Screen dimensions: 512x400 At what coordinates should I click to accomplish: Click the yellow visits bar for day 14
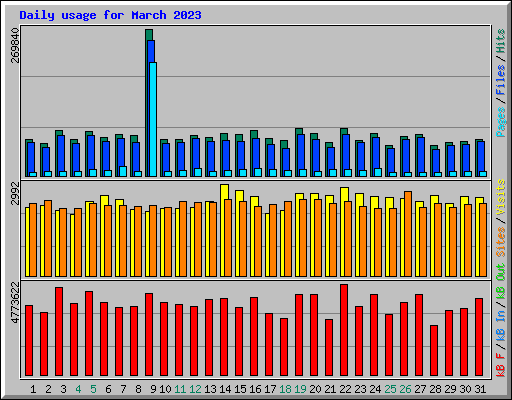(x=223, y=230)
